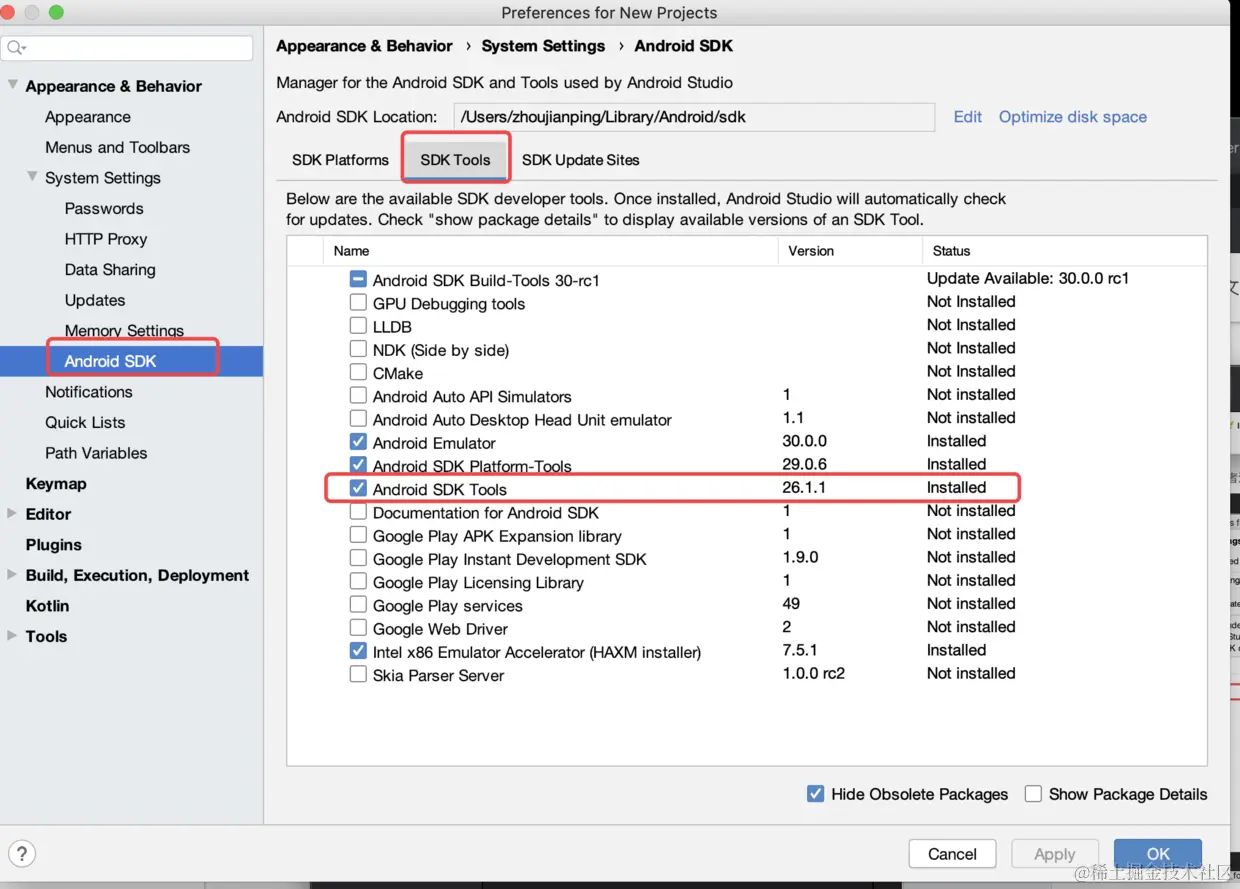Click the Cancel button
1240x889 pixels.
[952, 854]
